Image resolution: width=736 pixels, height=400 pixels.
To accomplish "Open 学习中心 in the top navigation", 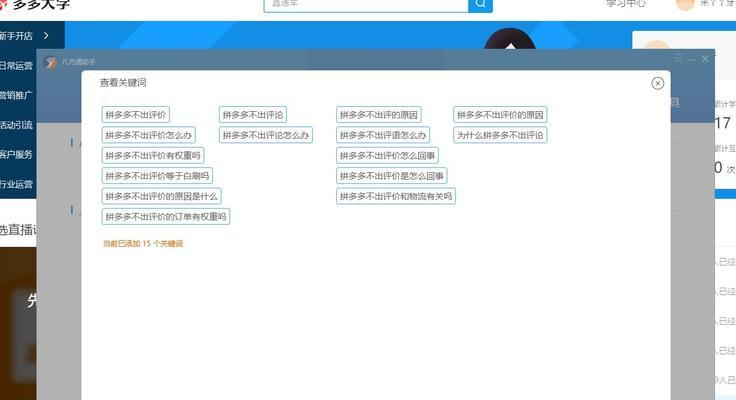I will [x=626, y=4].
